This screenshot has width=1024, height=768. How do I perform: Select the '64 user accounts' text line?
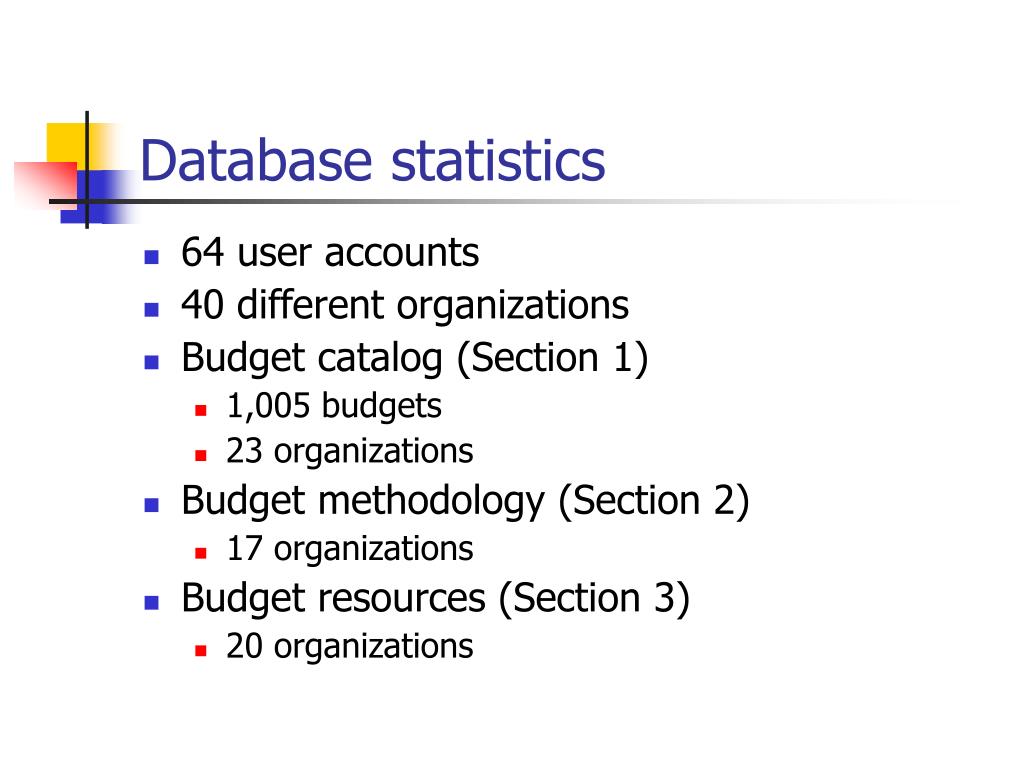pyautogui.click(x=330, y=252)
